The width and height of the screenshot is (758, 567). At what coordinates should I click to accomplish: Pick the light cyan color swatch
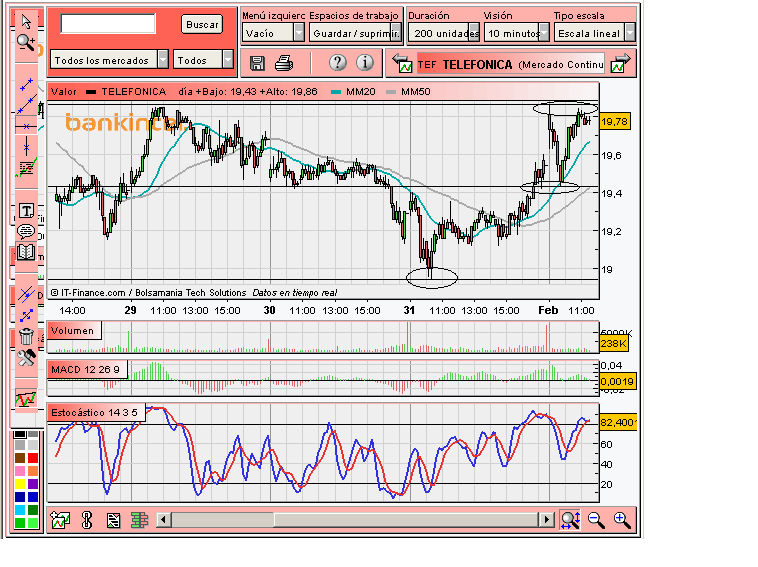[x=20, y=510]
